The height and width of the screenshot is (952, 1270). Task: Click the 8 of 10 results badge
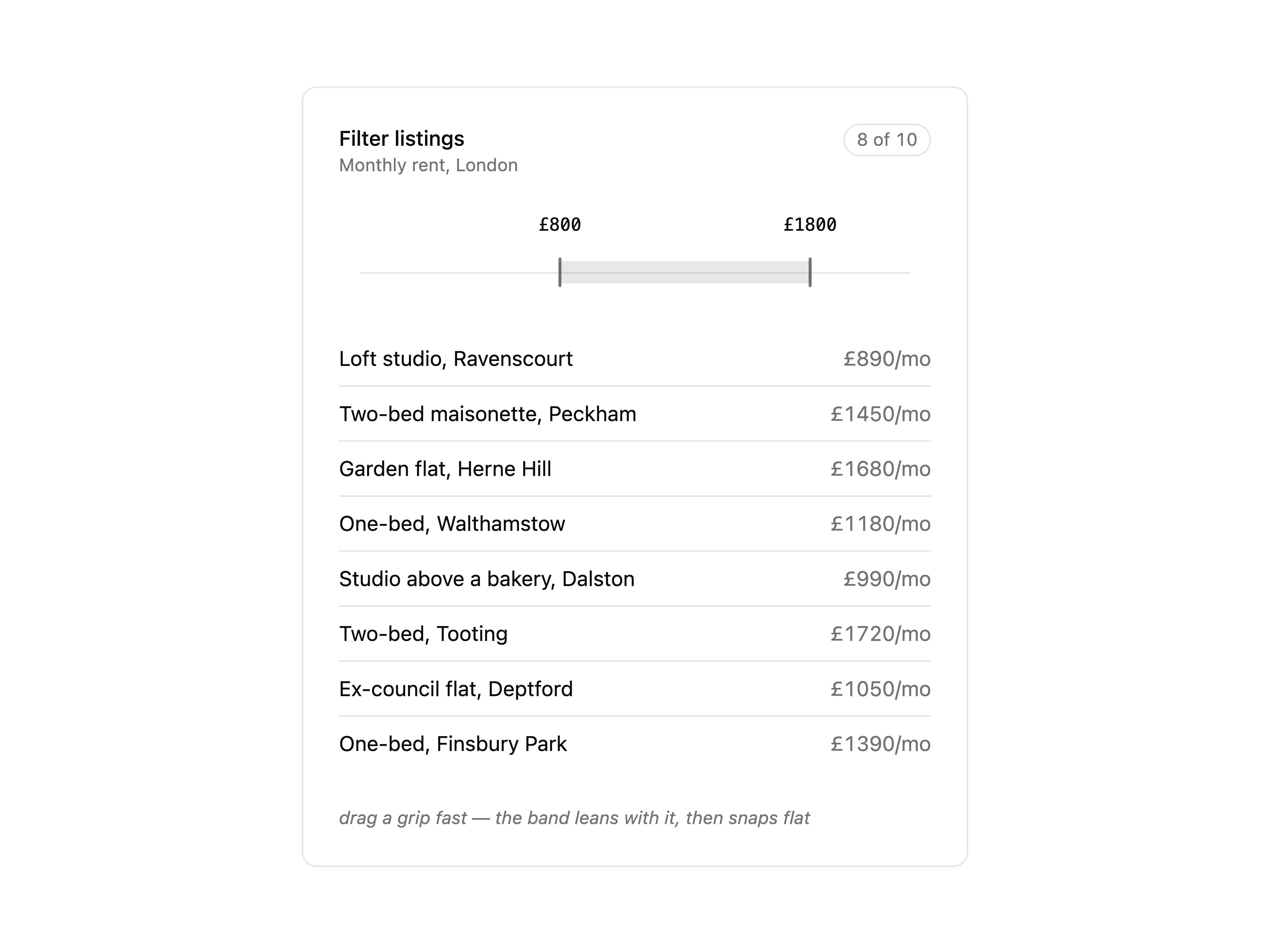coord(886,139)
